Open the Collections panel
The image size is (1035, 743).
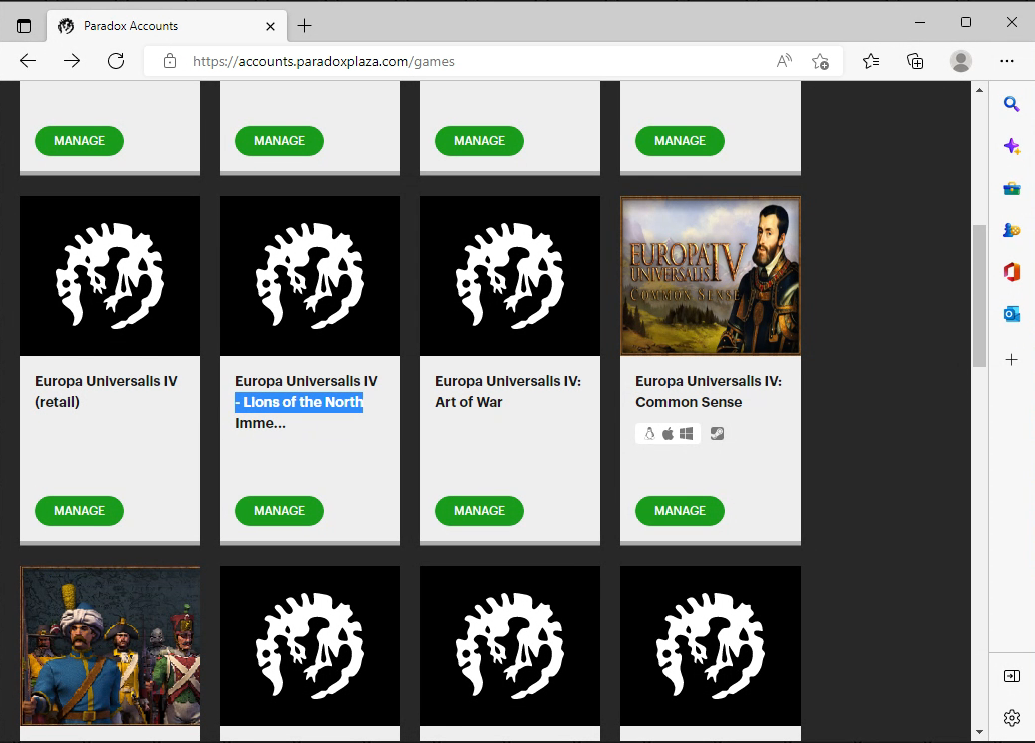tap(915, 61)
